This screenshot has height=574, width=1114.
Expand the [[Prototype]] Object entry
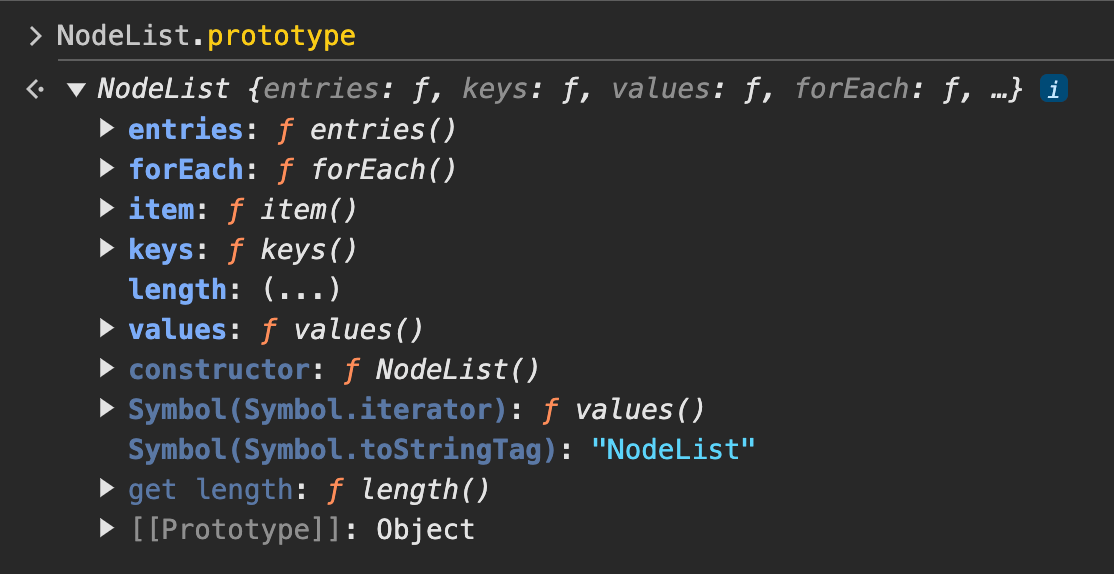point(108,529)
